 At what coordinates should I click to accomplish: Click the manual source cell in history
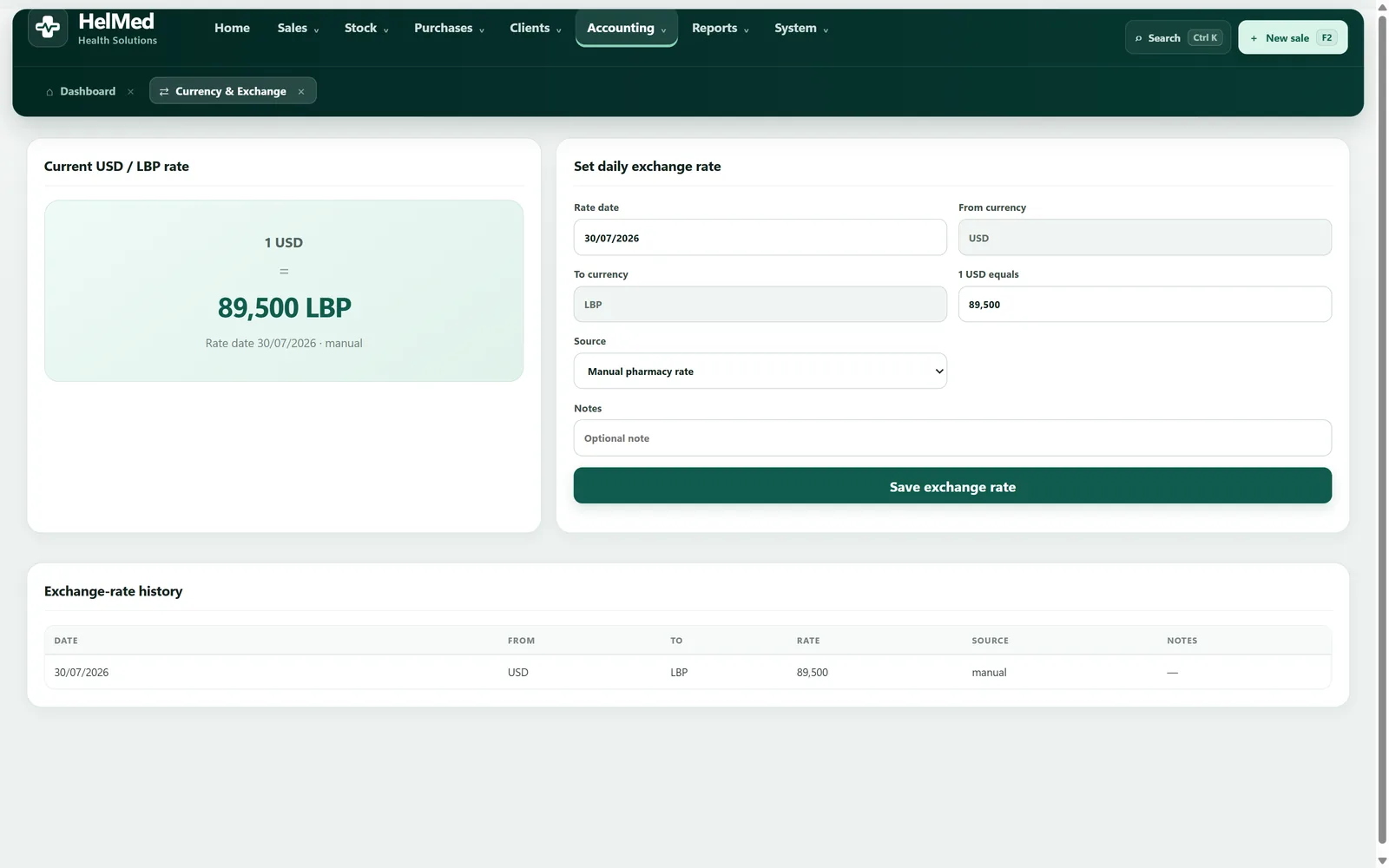click(x=989, y=673)
